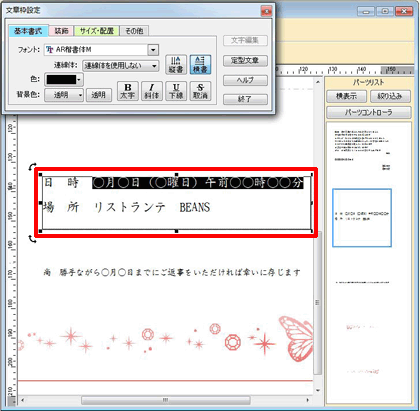Toggle underline (下線) formatting
The image size is (420, 411).
(x=176, y=91)
